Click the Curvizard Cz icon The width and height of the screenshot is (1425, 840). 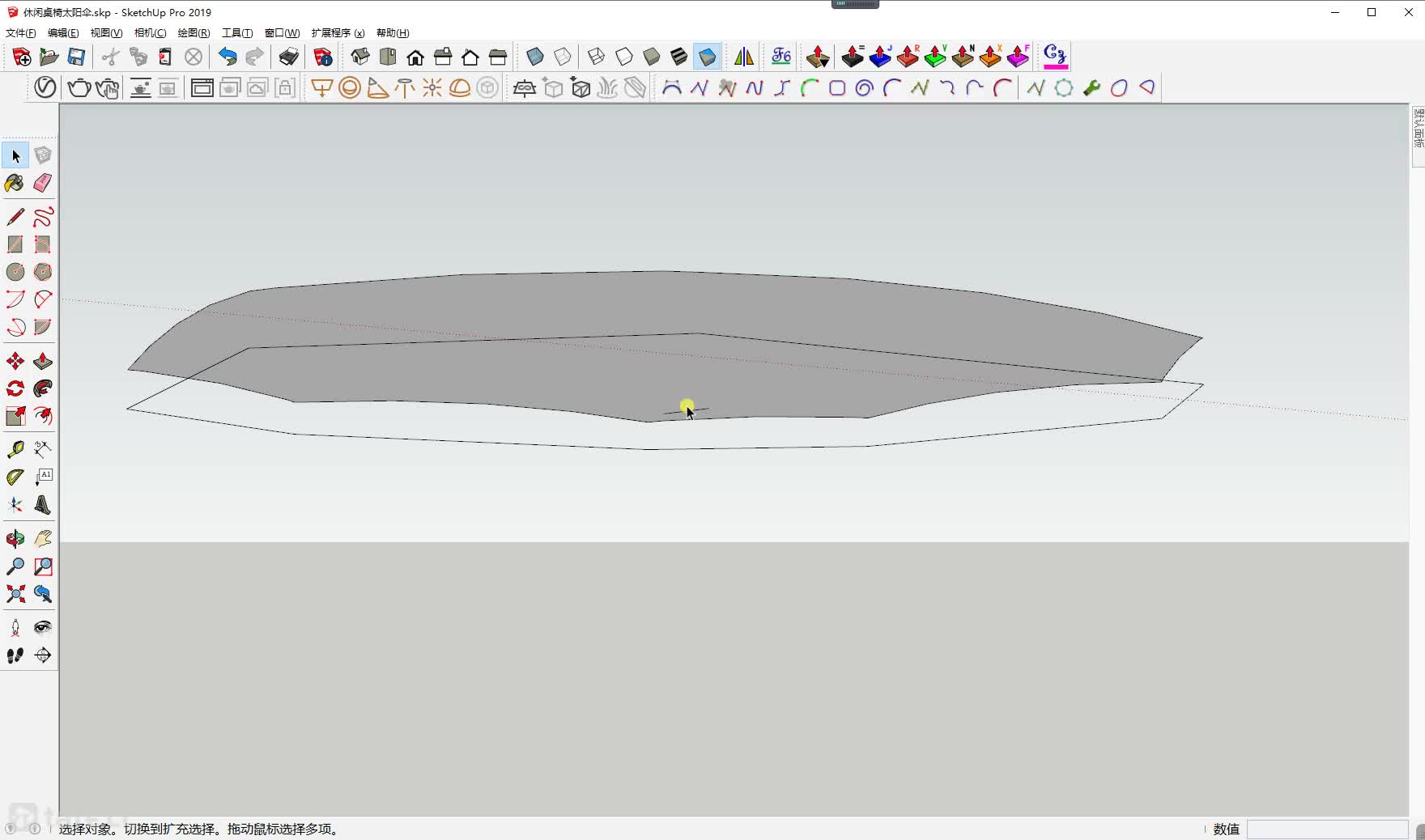[x=1055, y=57]
